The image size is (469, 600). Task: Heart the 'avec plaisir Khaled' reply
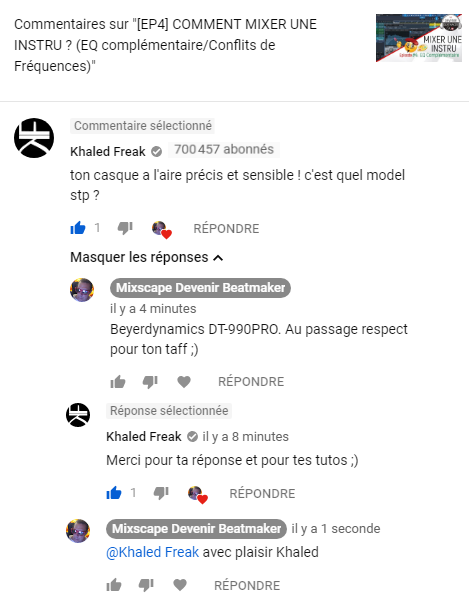(x=180, y=585)
